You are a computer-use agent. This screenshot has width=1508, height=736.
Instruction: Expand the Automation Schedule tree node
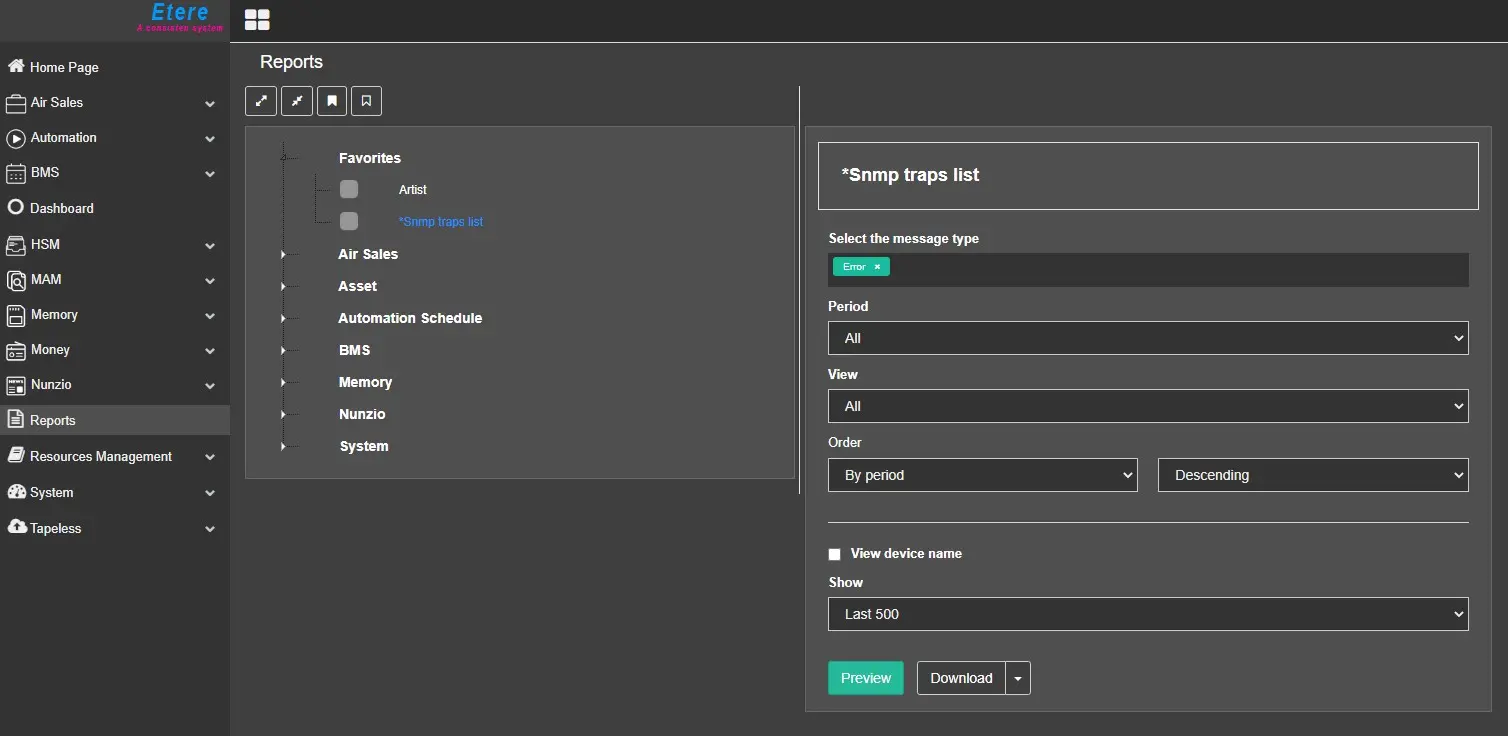click(x=284, y=319)
